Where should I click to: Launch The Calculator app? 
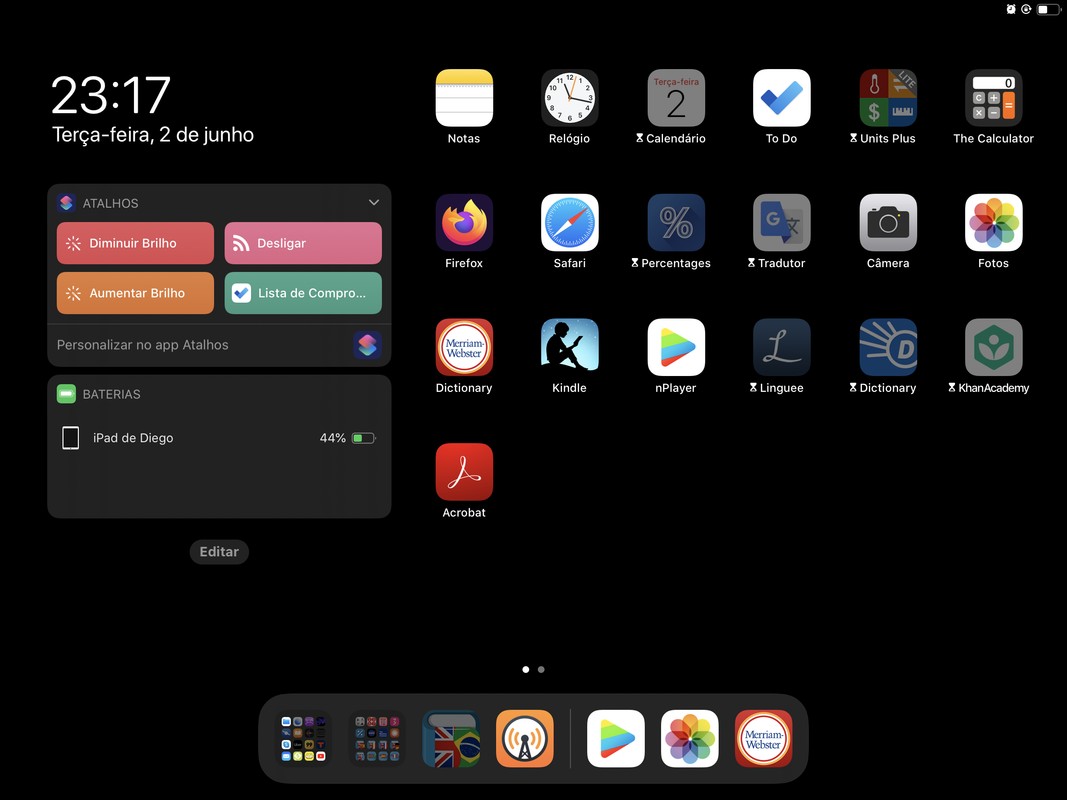994,98
